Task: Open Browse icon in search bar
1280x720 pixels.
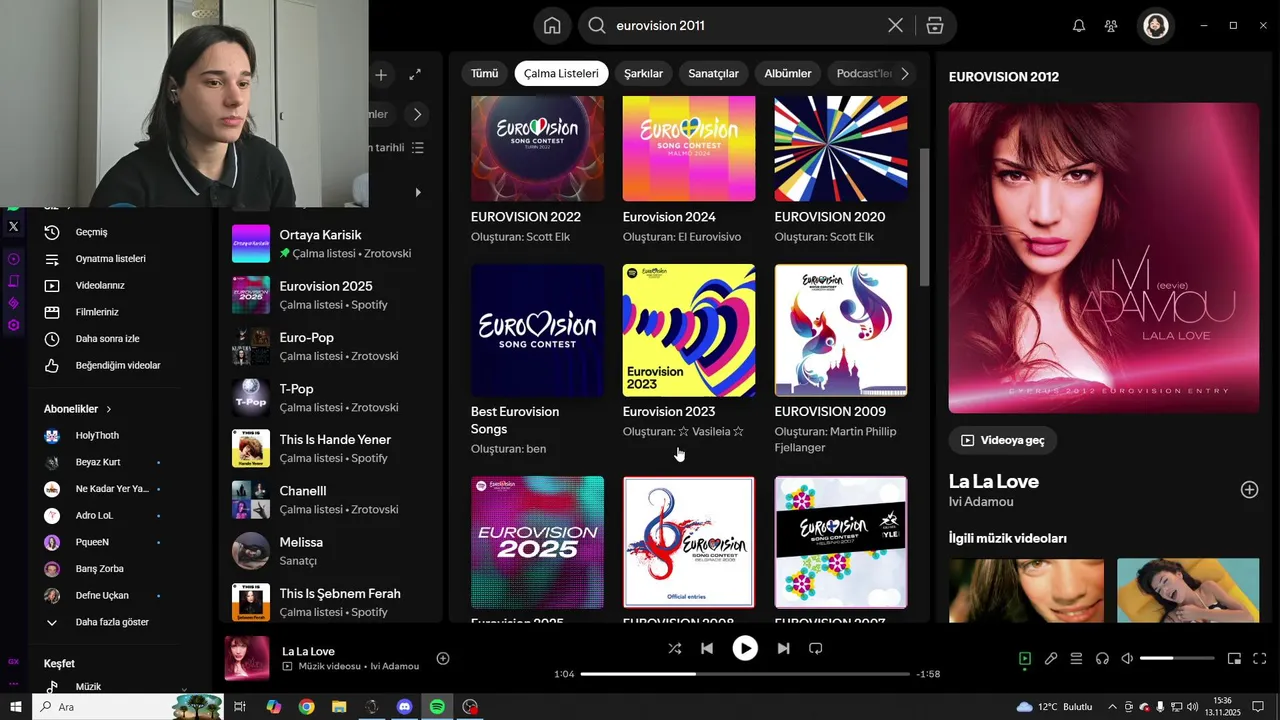Action: click(x=935, y=26)
